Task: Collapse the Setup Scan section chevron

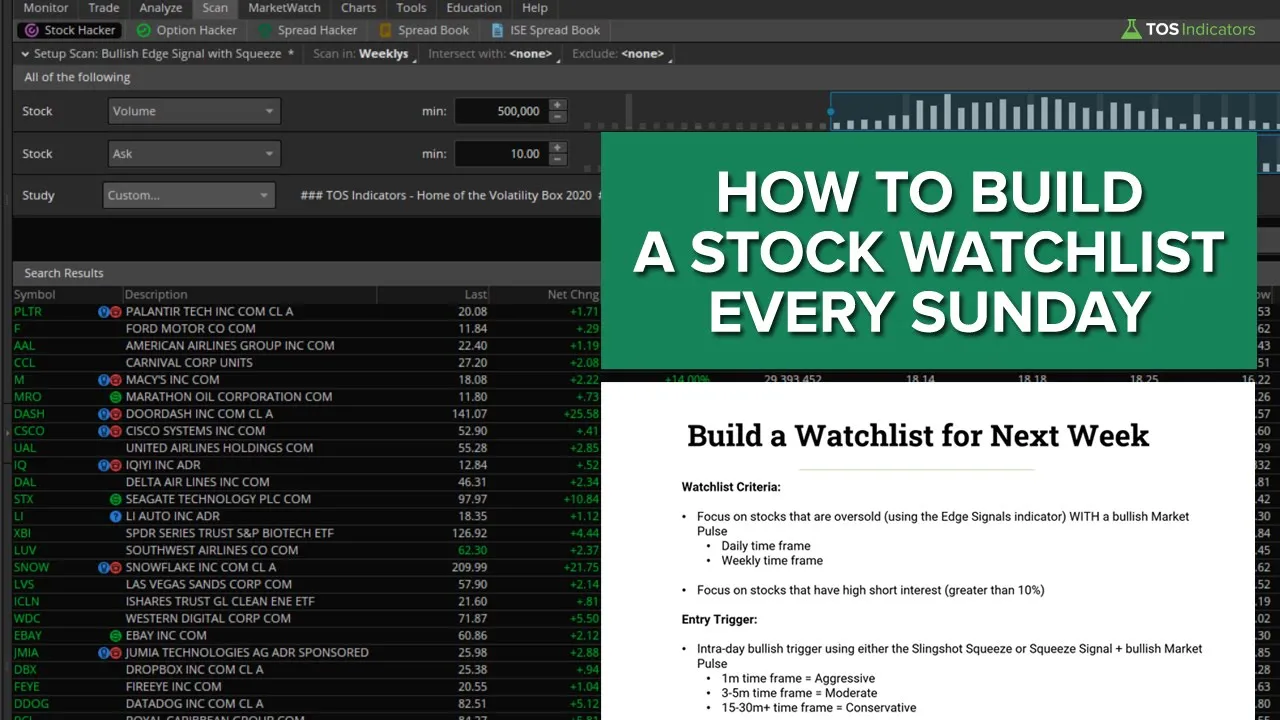Action: click(x=25, y=54)
